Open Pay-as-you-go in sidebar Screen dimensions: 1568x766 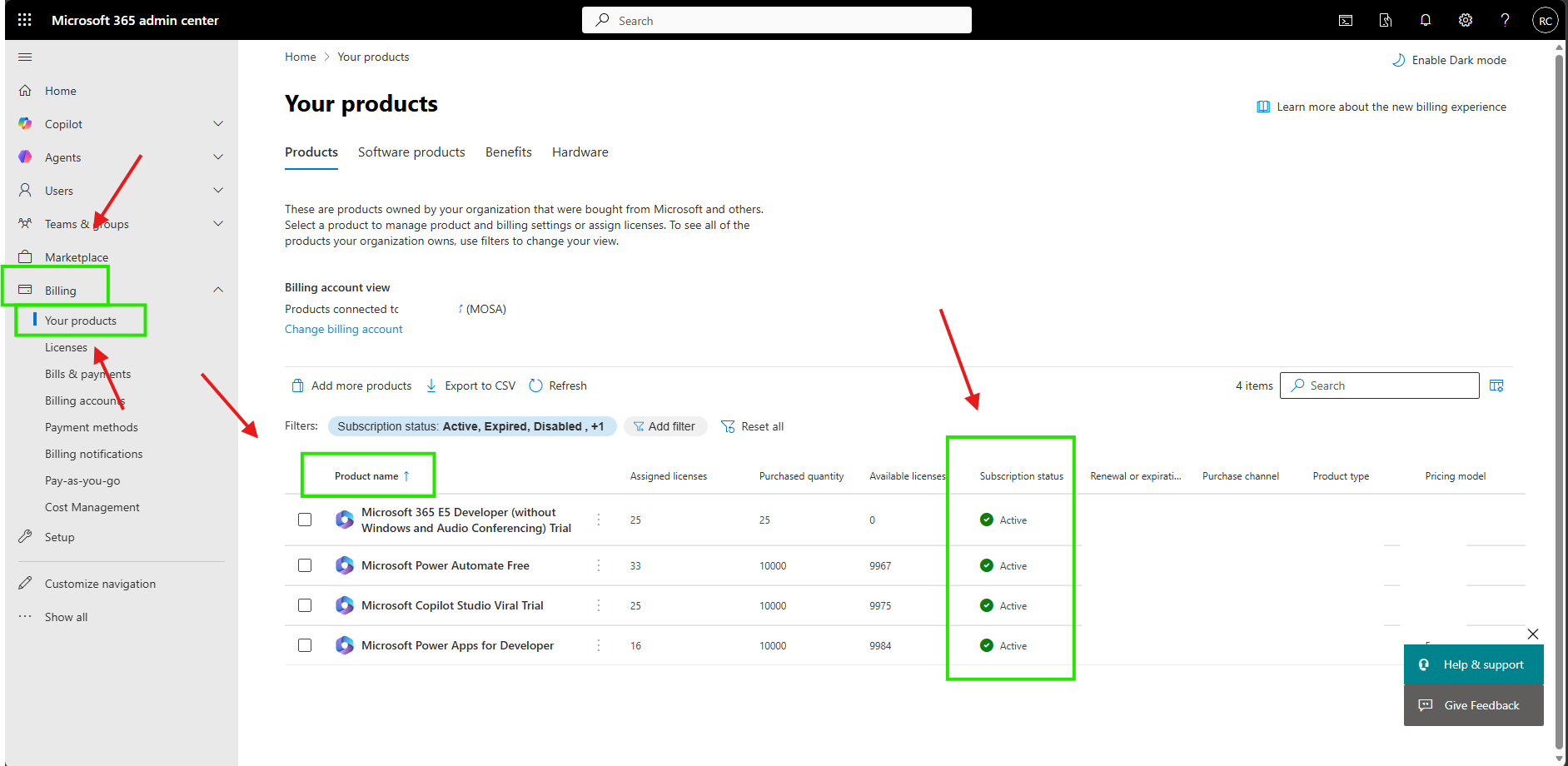click(x=82, y=480)
